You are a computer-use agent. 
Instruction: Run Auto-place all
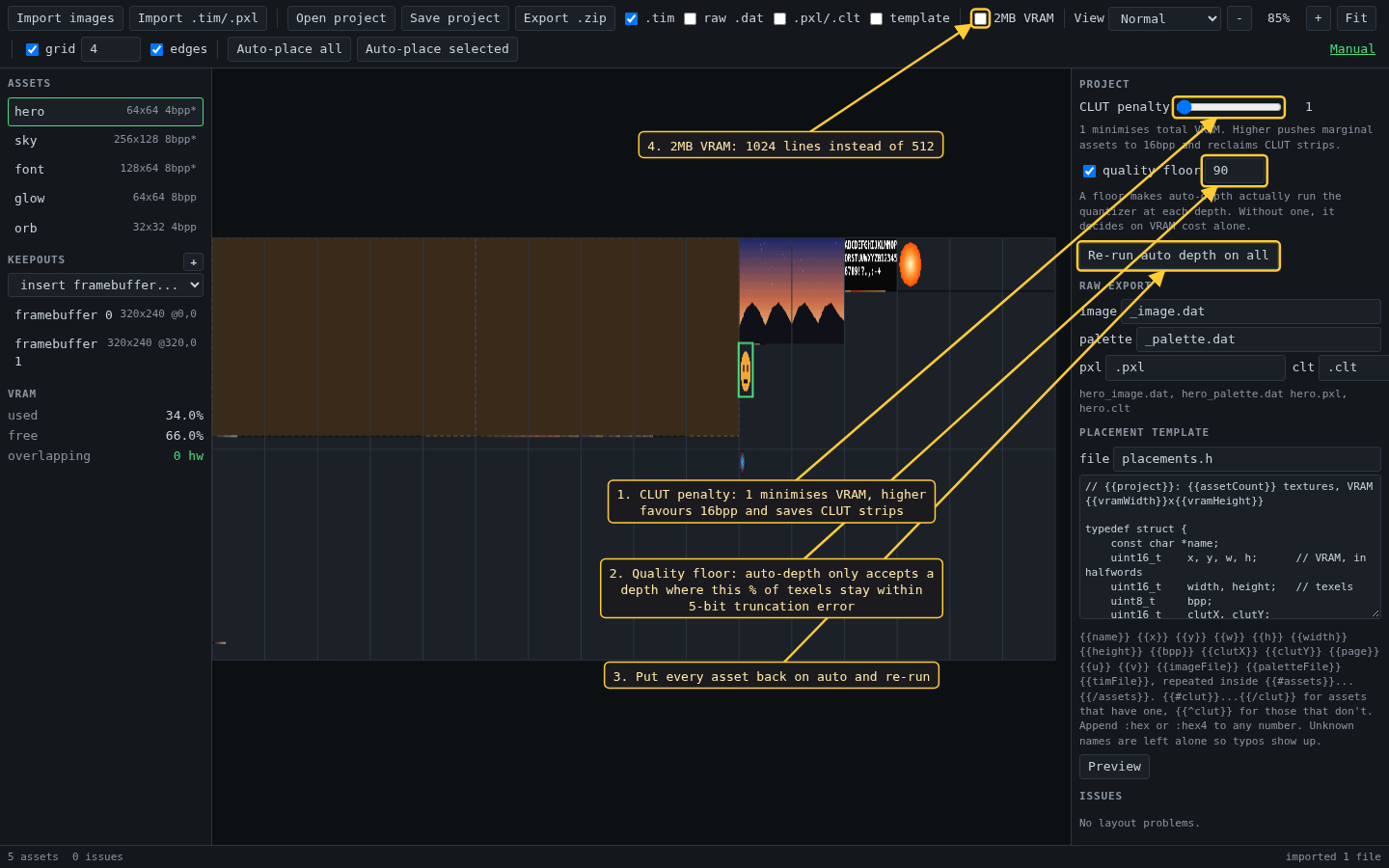click(x=289, y=49)
